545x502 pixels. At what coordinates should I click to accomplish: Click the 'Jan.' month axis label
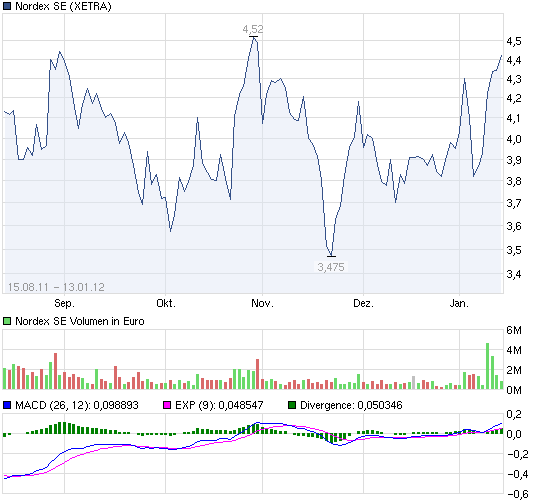pos(459,303)
